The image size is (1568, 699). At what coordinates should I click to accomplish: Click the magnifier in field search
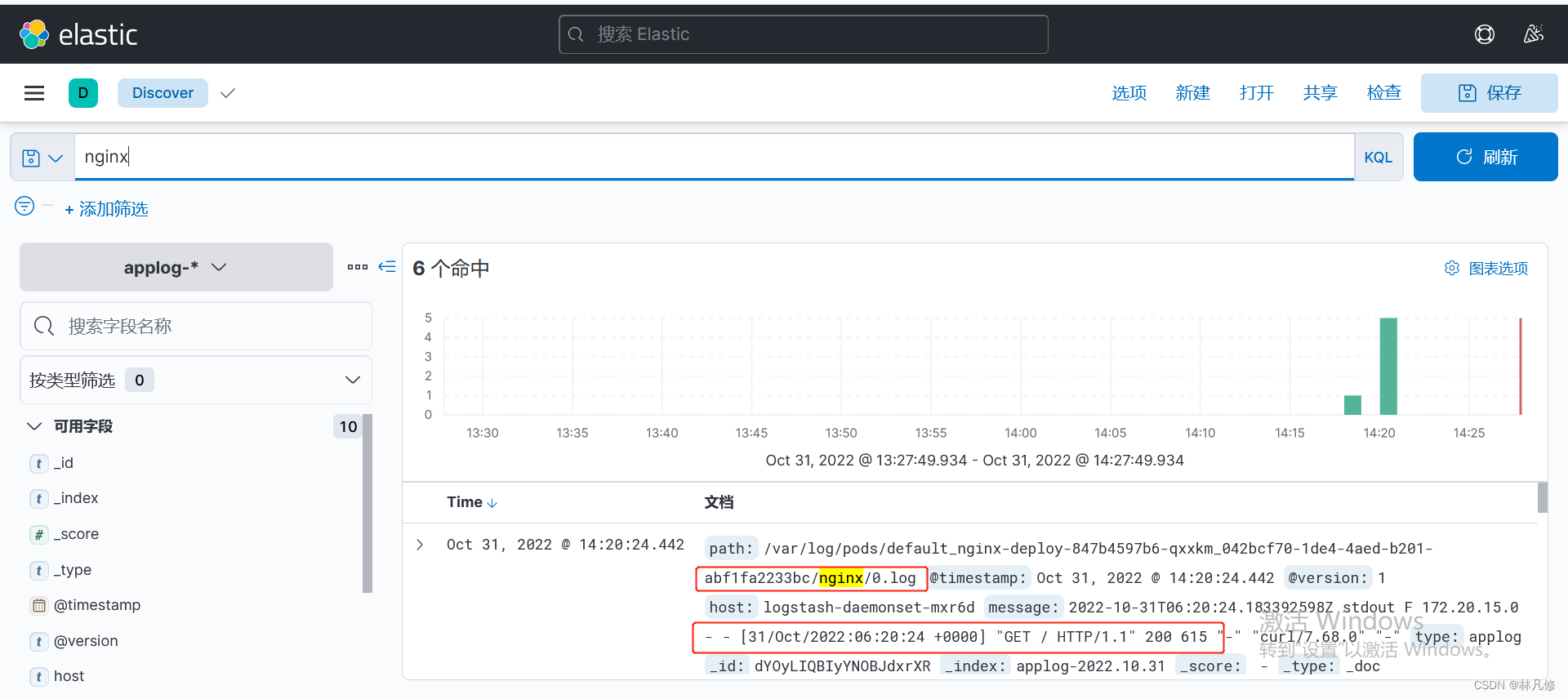(x=44, y=327)
